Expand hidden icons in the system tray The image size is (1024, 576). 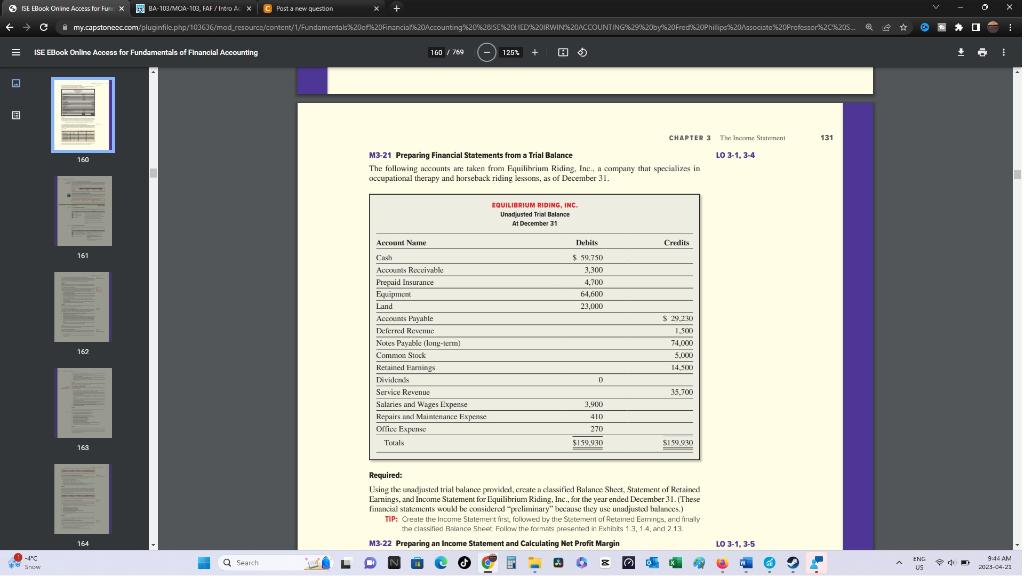pyautogui.click(x=900, y=562)
